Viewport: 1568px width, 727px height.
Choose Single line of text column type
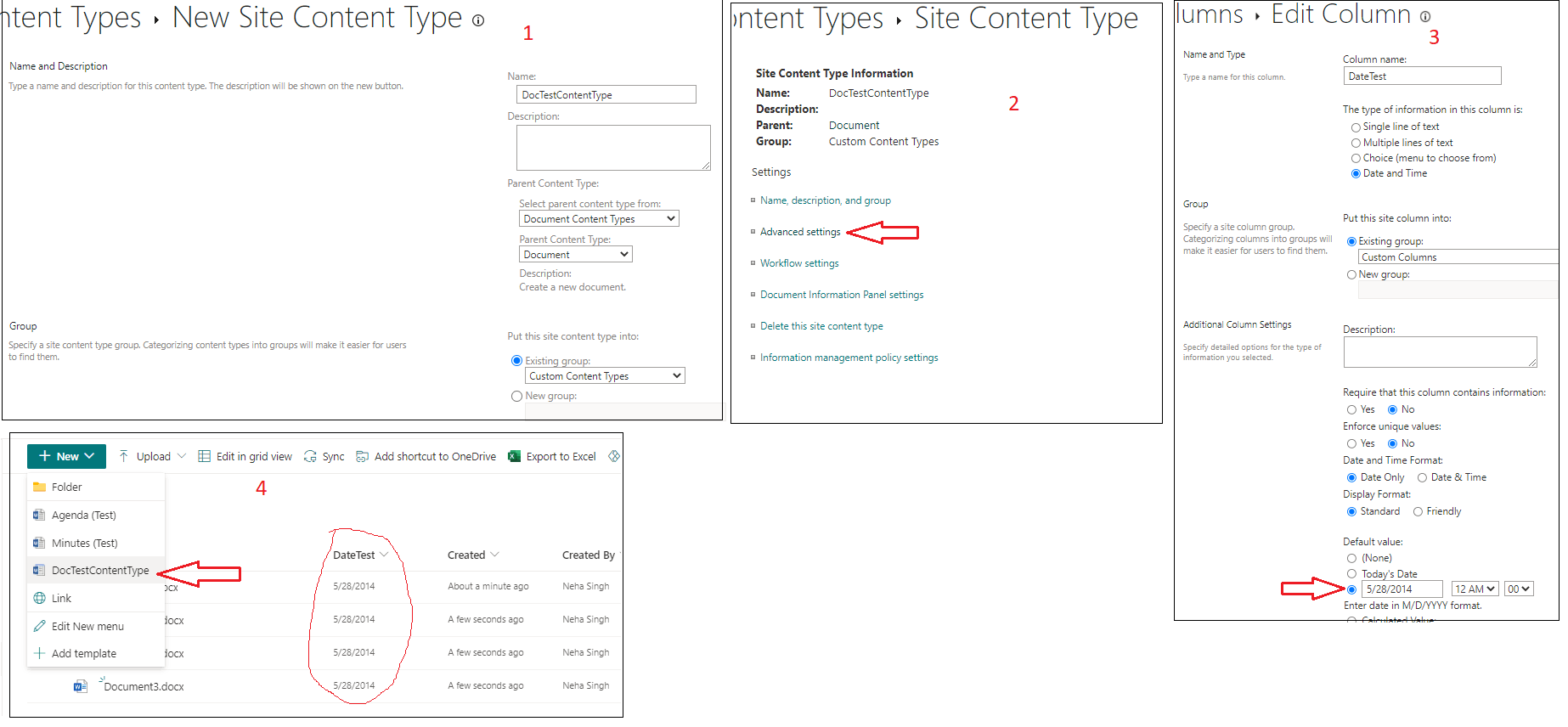tap(1356, 127)
